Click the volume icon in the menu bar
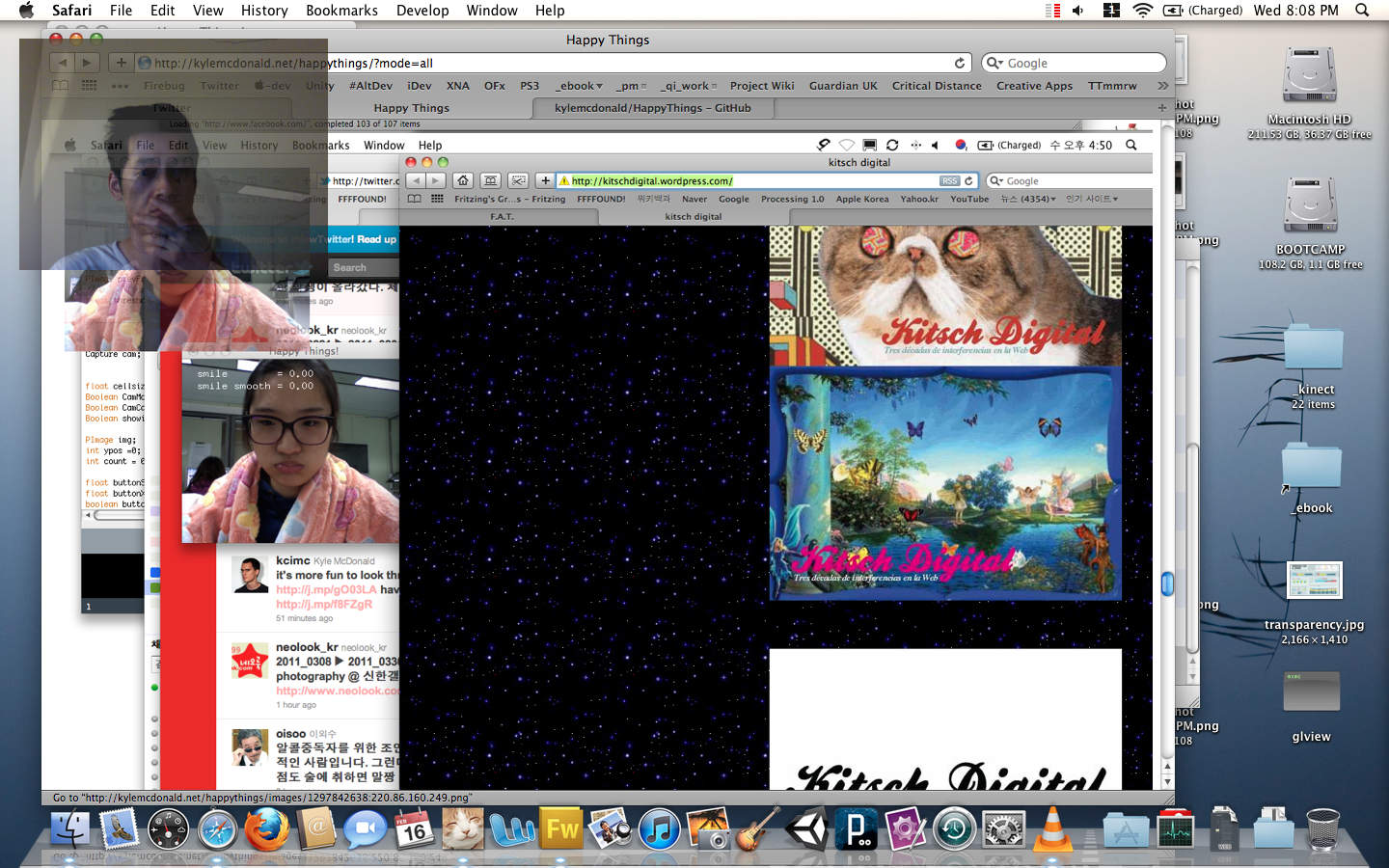1389x868 pixels. [1078, 11]
